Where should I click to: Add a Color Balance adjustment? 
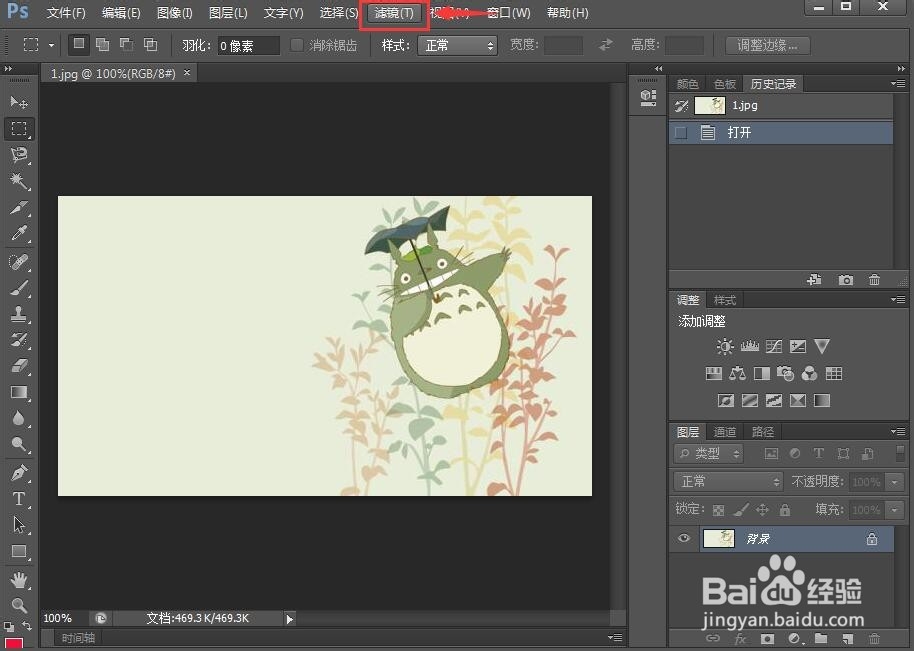[x=737, y=373]
